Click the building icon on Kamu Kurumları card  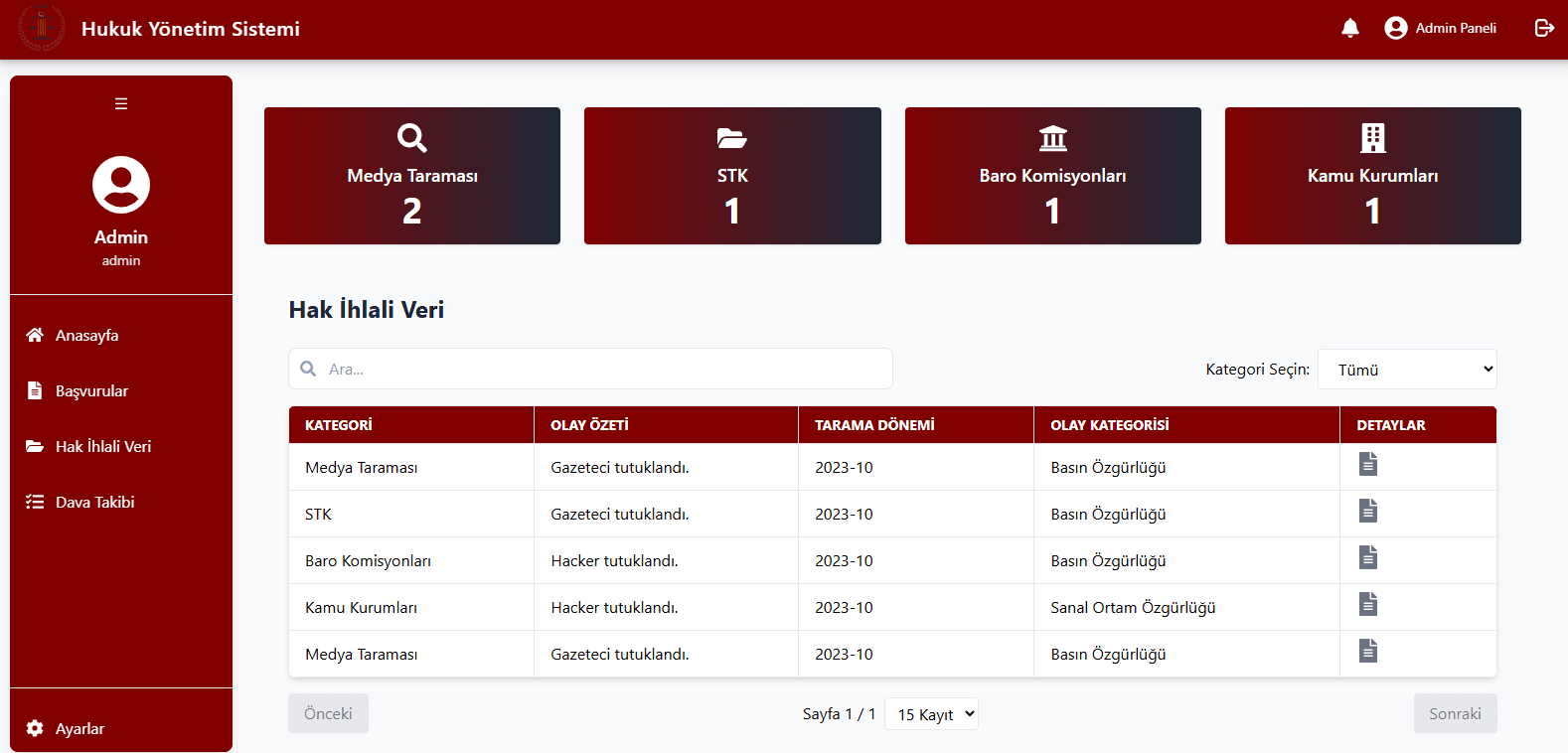pyautogui.click(x=1373, y=138)
